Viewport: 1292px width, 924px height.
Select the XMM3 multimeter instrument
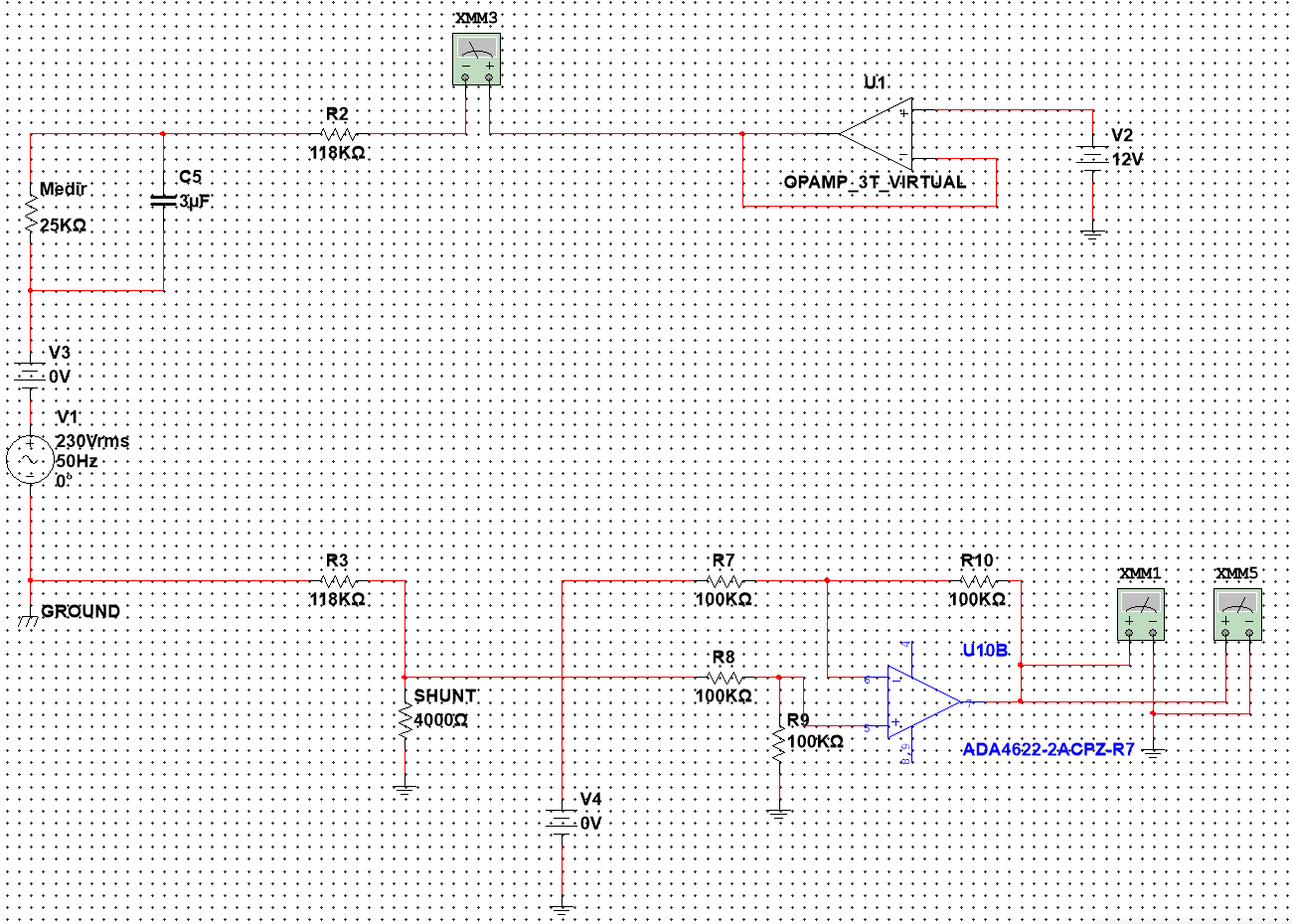point(477,59)
